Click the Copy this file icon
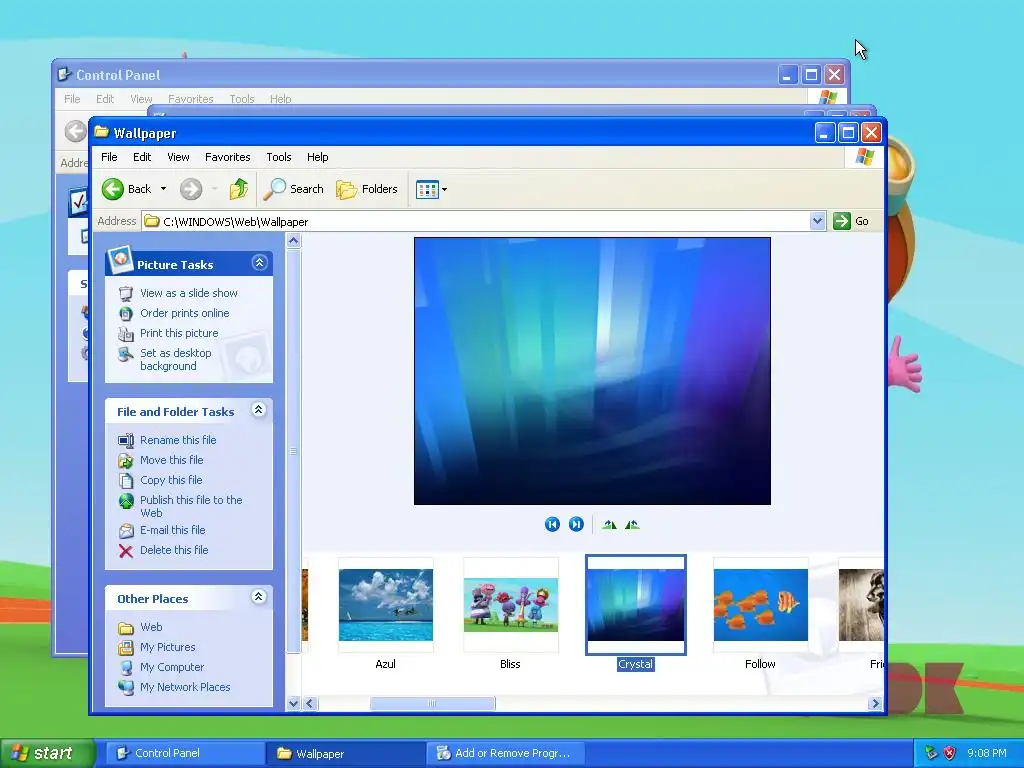 click(125, 481)
